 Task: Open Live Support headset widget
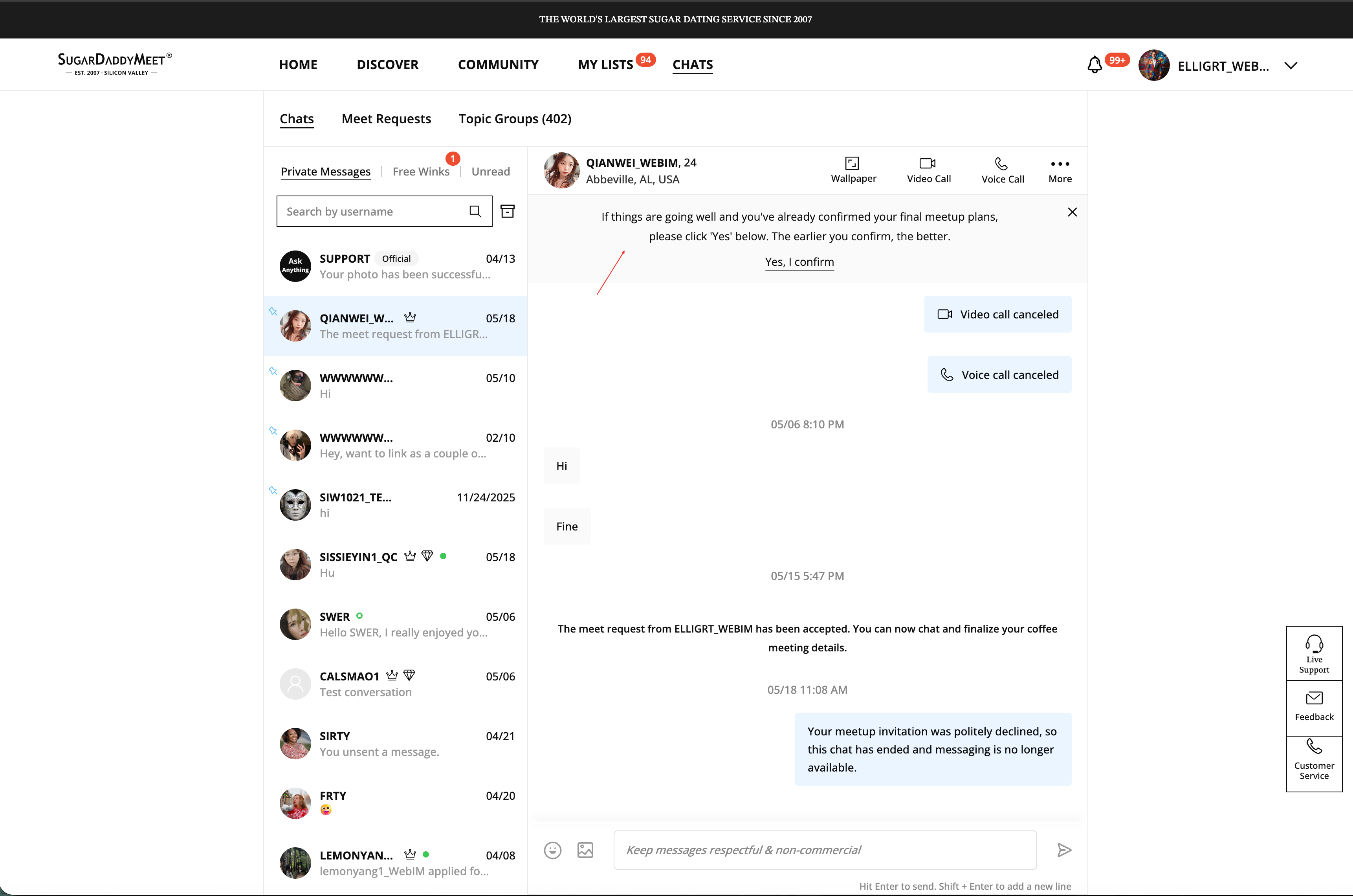1314,654
